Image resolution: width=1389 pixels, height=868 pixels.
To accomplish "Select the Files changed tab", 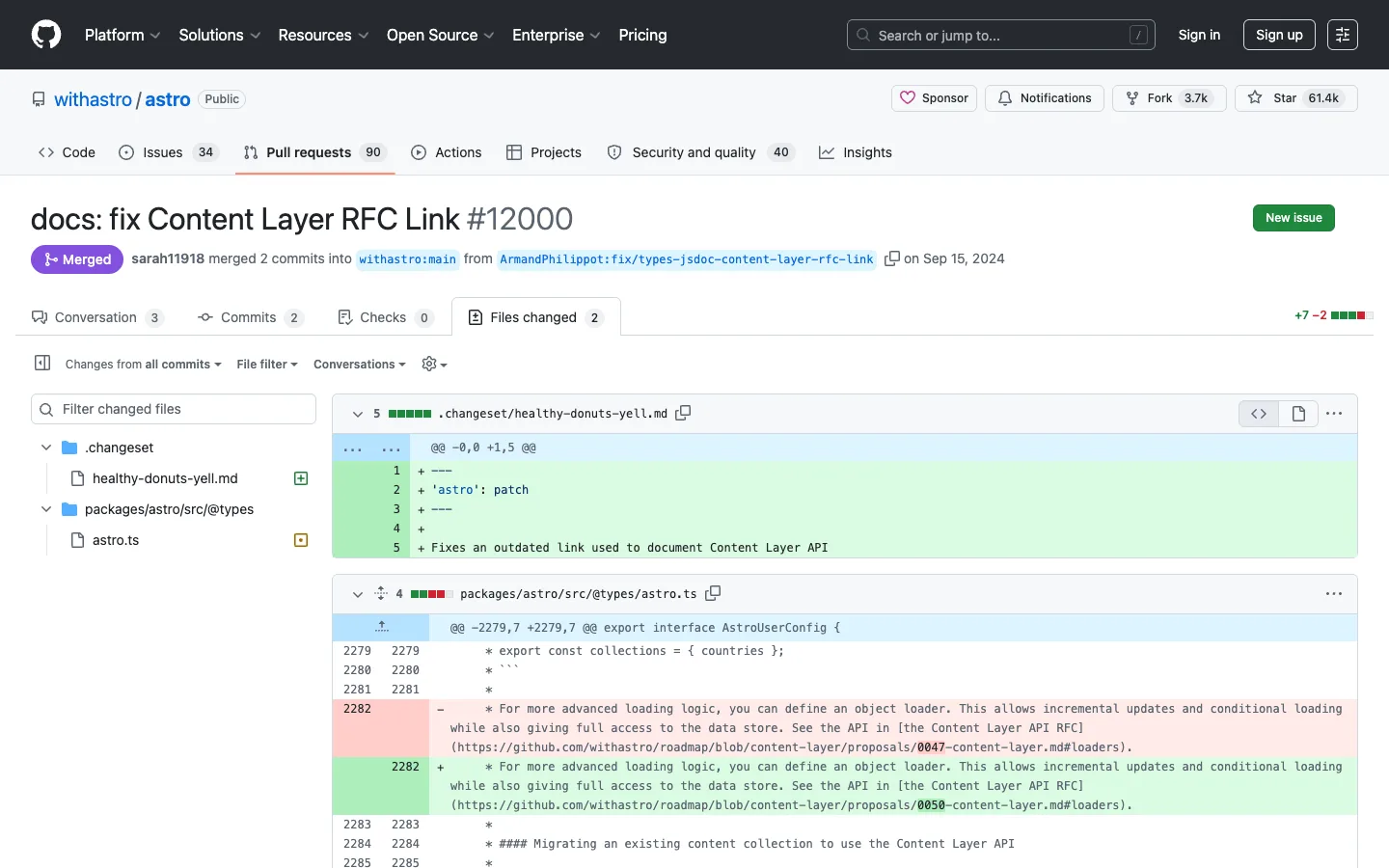I will tap(536, 317).
